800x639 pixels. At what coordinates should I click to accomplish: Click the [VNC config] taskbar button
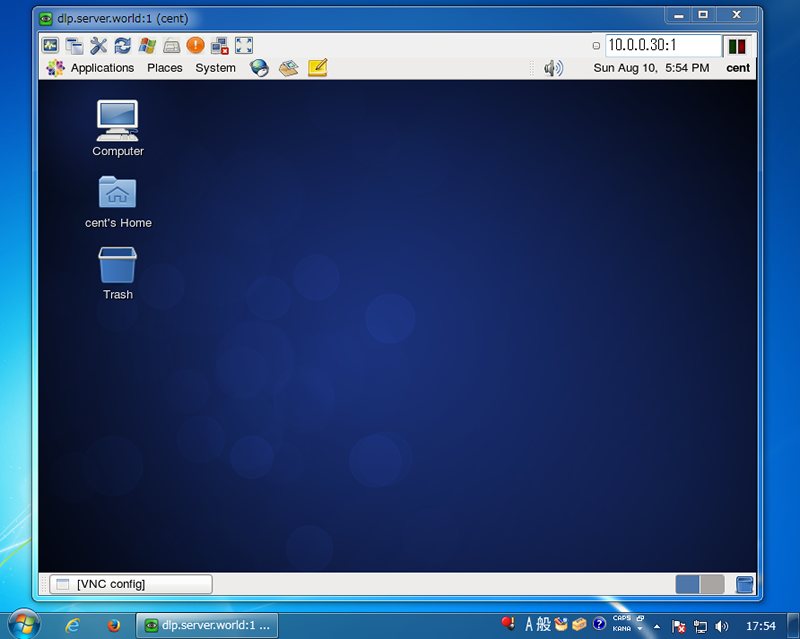coord(131,584)
